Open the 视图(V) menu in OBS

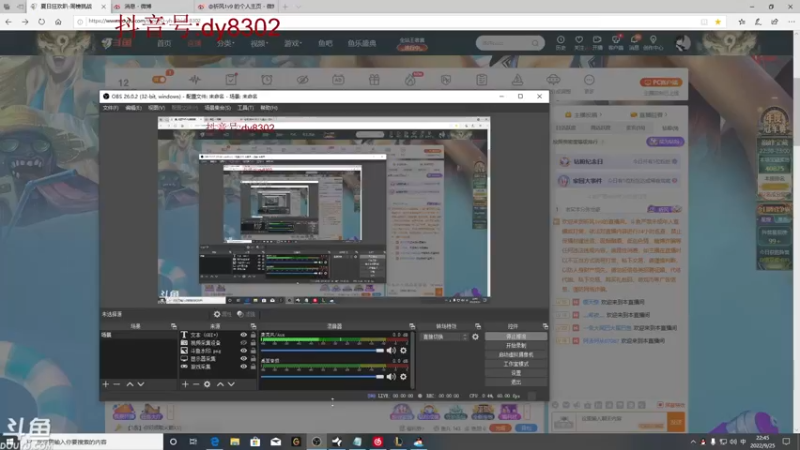[x=156, y=108]
